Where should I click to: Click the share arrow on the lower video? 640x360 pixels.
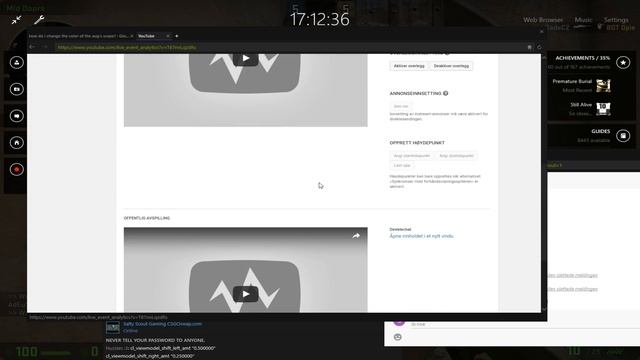tap(356, 236)
